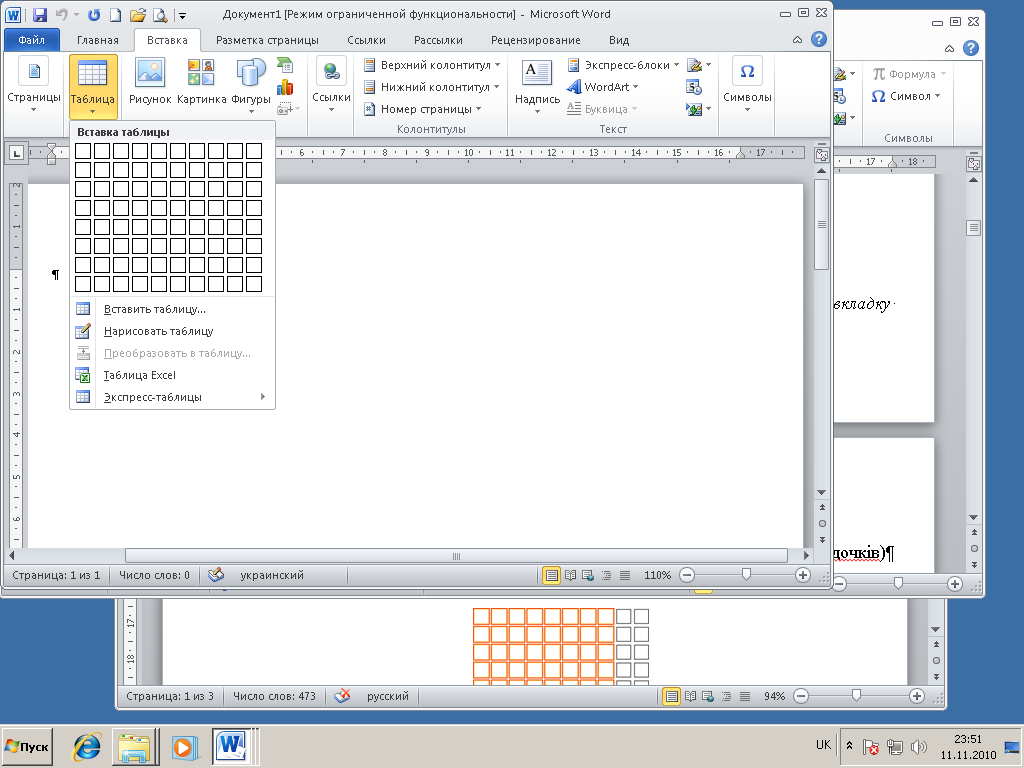The width and height of the screenshot is (1024, 768).
Task: Insert a chart using the bar chart icon
Action: [x=285, y=87]
